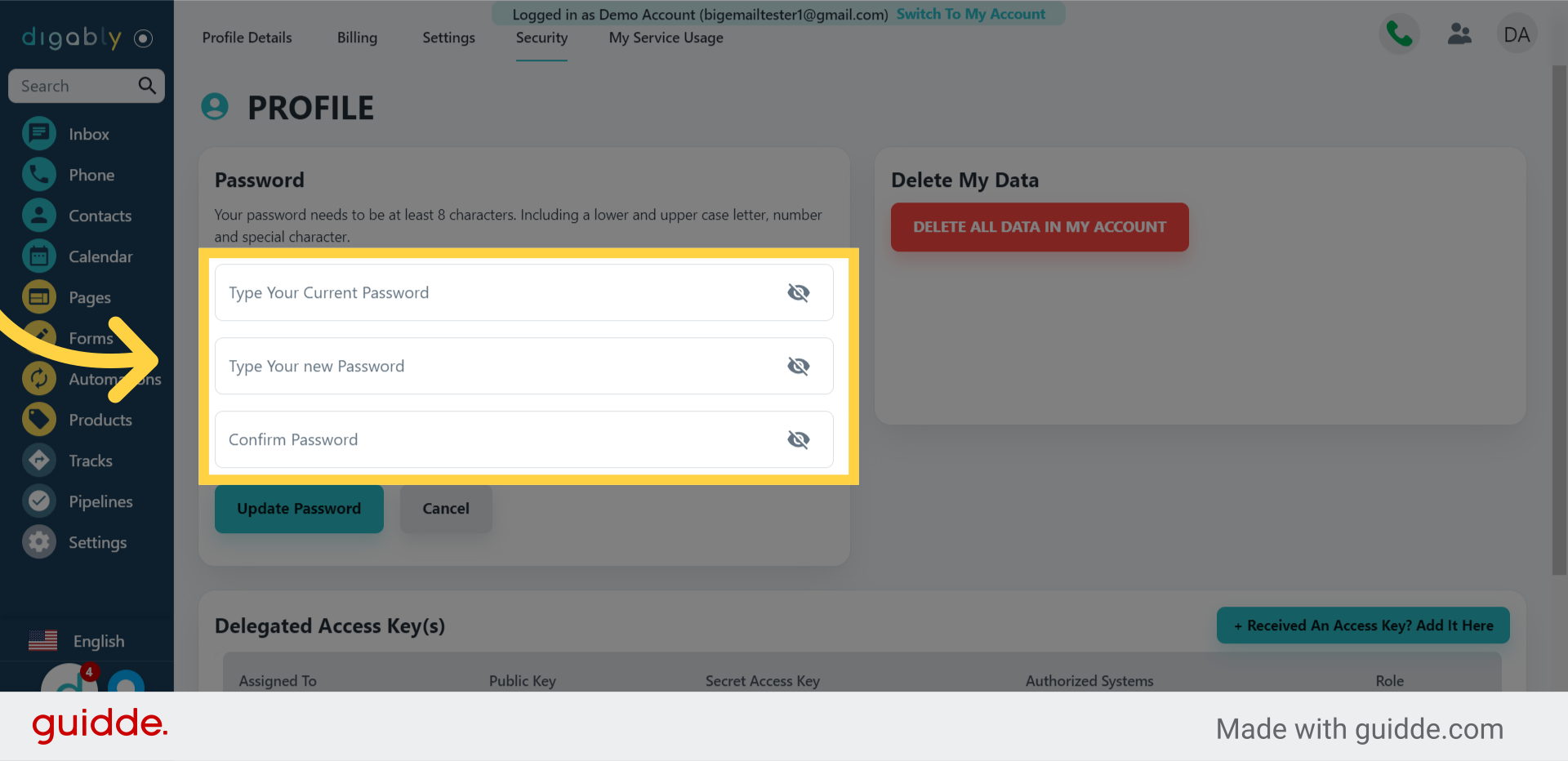
Task: Click the Update Password button
Action: coord(299,509)
